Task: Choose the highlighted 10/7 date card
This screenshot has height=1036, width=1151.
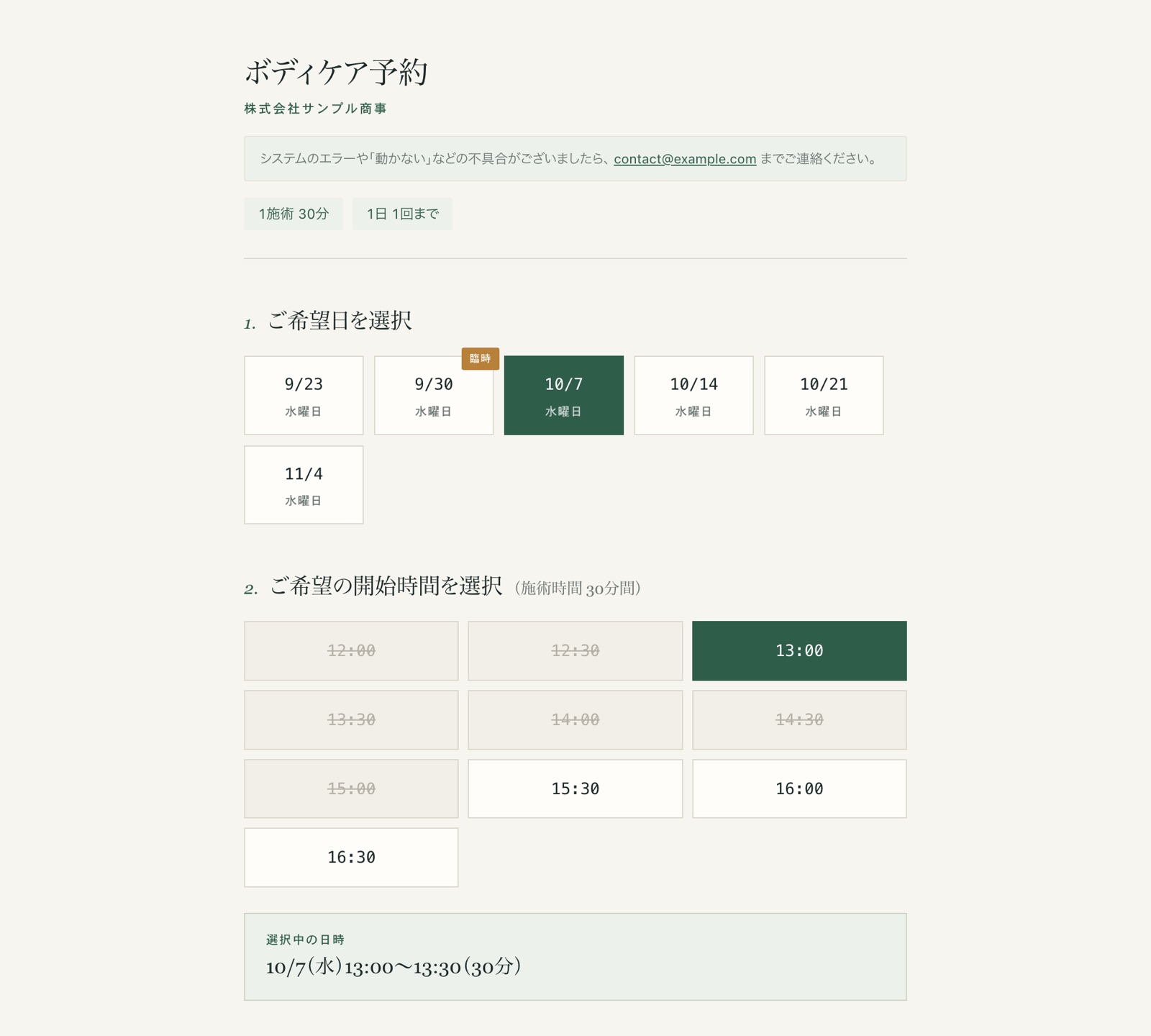Action: pyautogui.click(x=564, y=395)
